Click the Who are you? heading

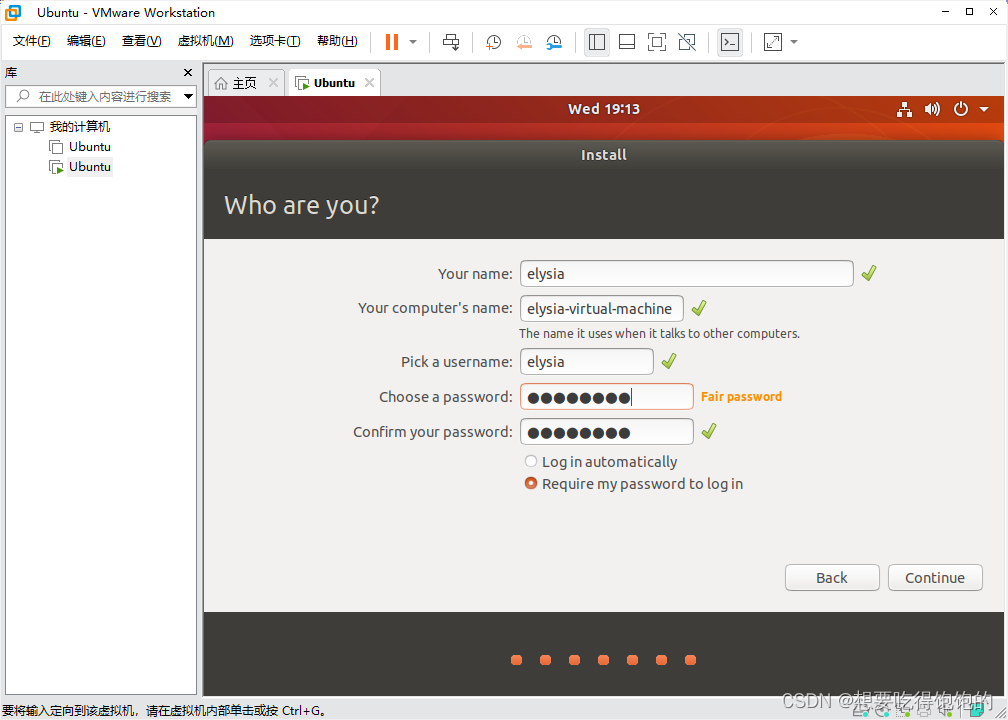[302, 206]
